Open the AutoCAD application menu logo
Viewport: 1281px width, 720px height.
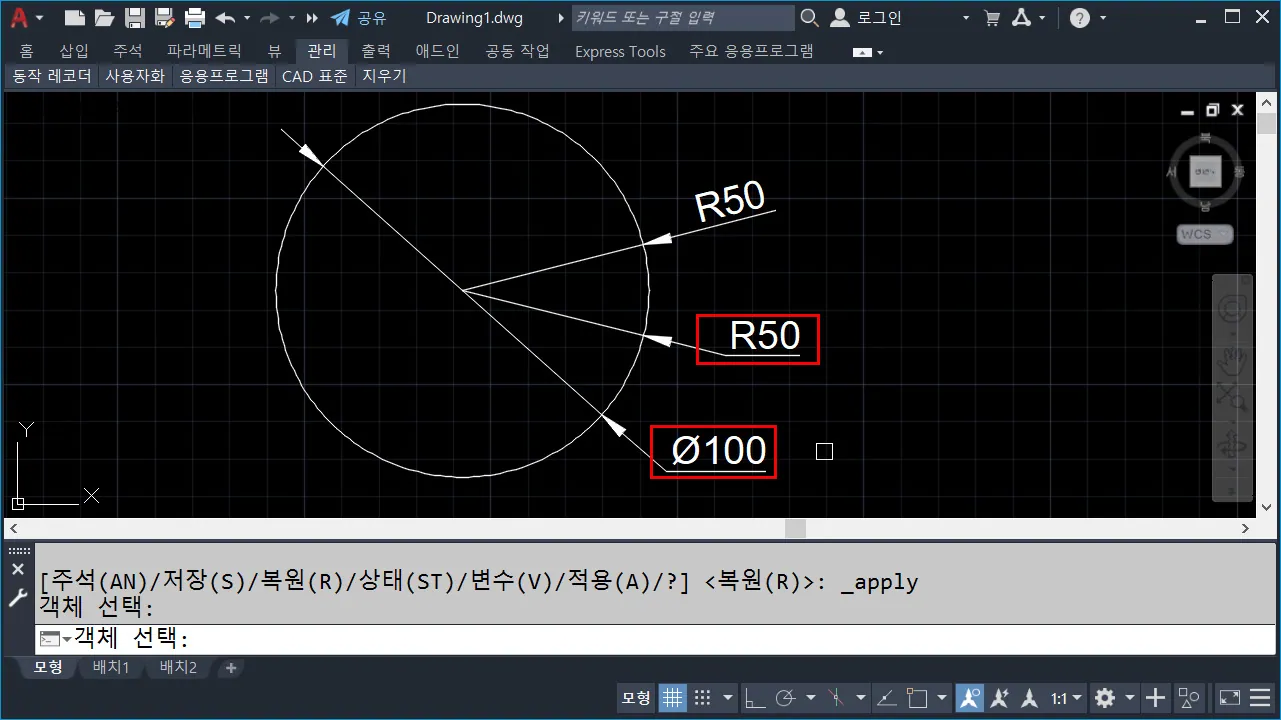point(17,17)
